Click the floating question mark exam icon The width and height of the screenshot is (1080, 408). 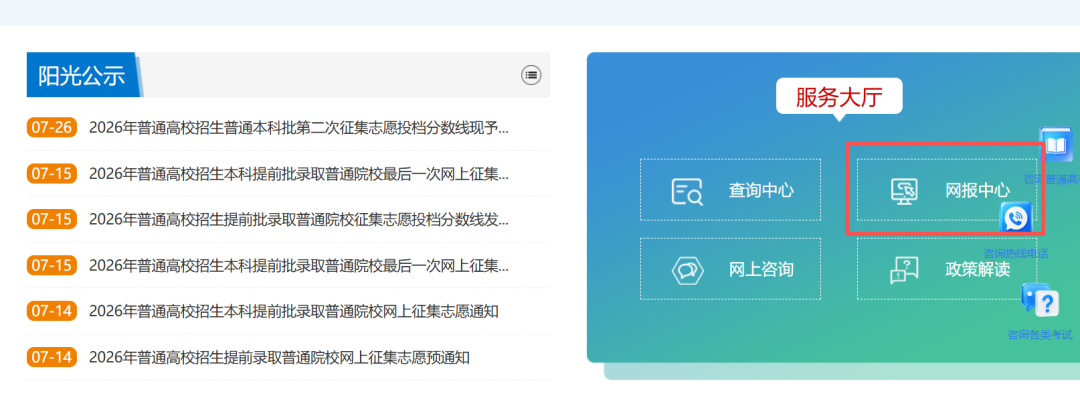point(1040,301)
